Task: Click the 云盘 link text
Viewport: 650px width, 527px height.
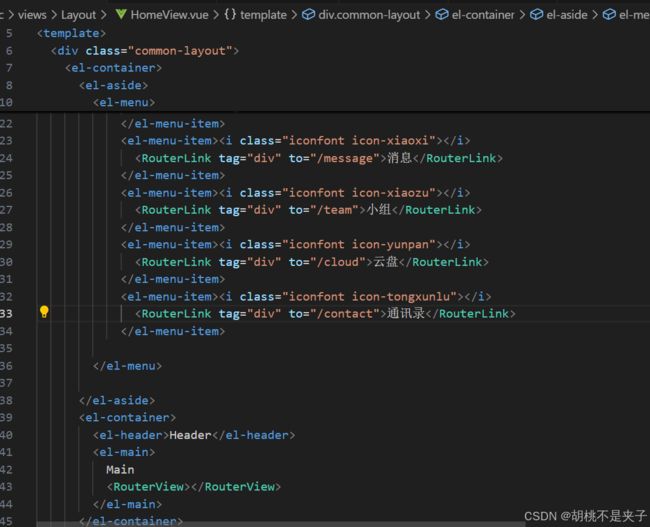Action: point(386,262)
